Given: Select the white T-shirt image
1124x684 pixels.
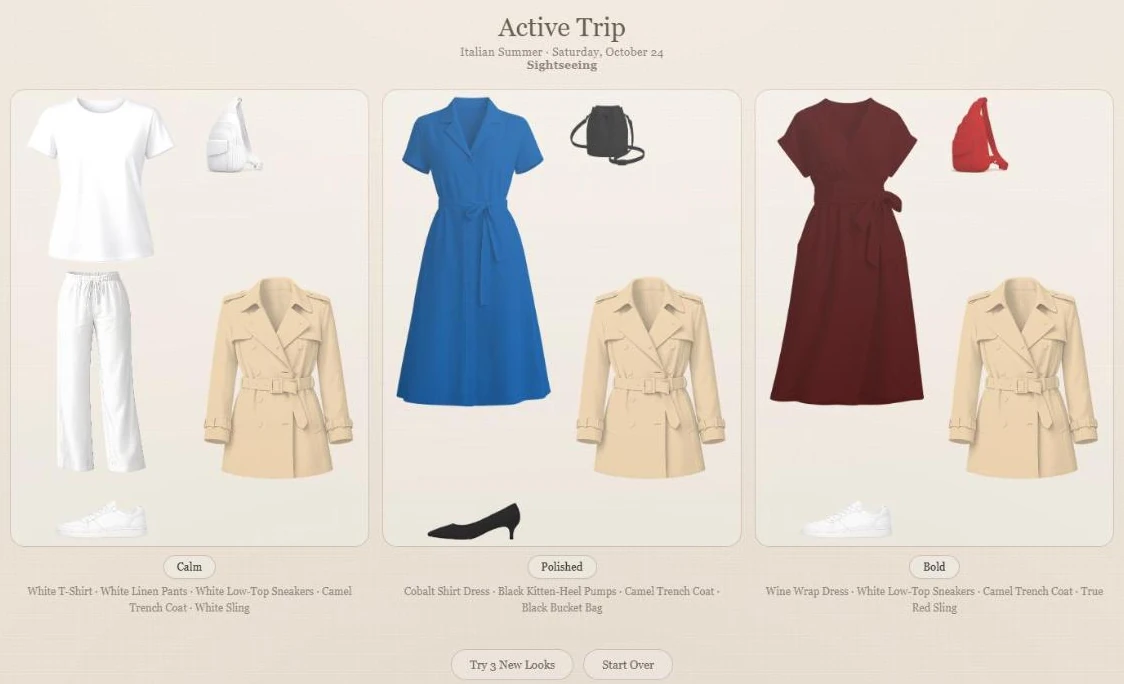Looking at the screenshot, I should coord(100,179).
